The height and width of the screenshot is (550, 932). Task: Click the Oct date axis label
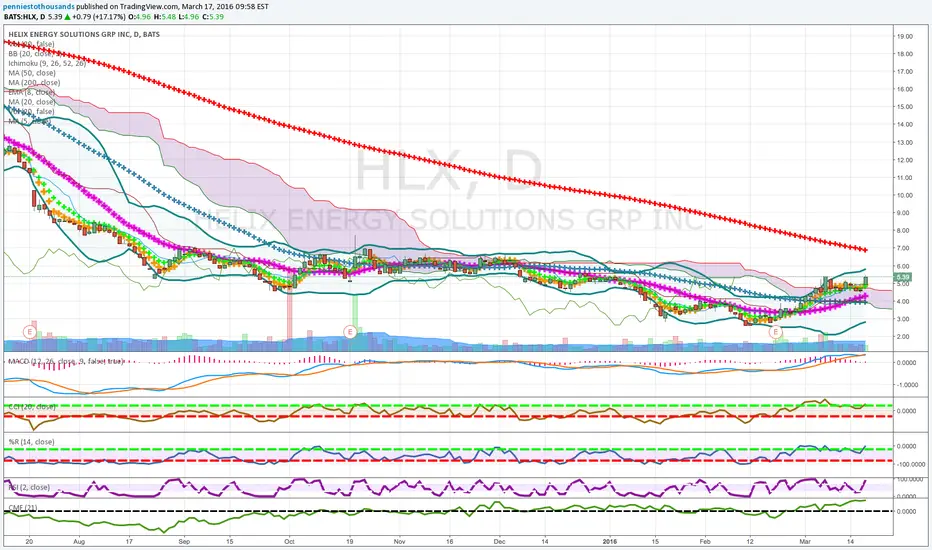pyautogui.click(x=289, y=542)
